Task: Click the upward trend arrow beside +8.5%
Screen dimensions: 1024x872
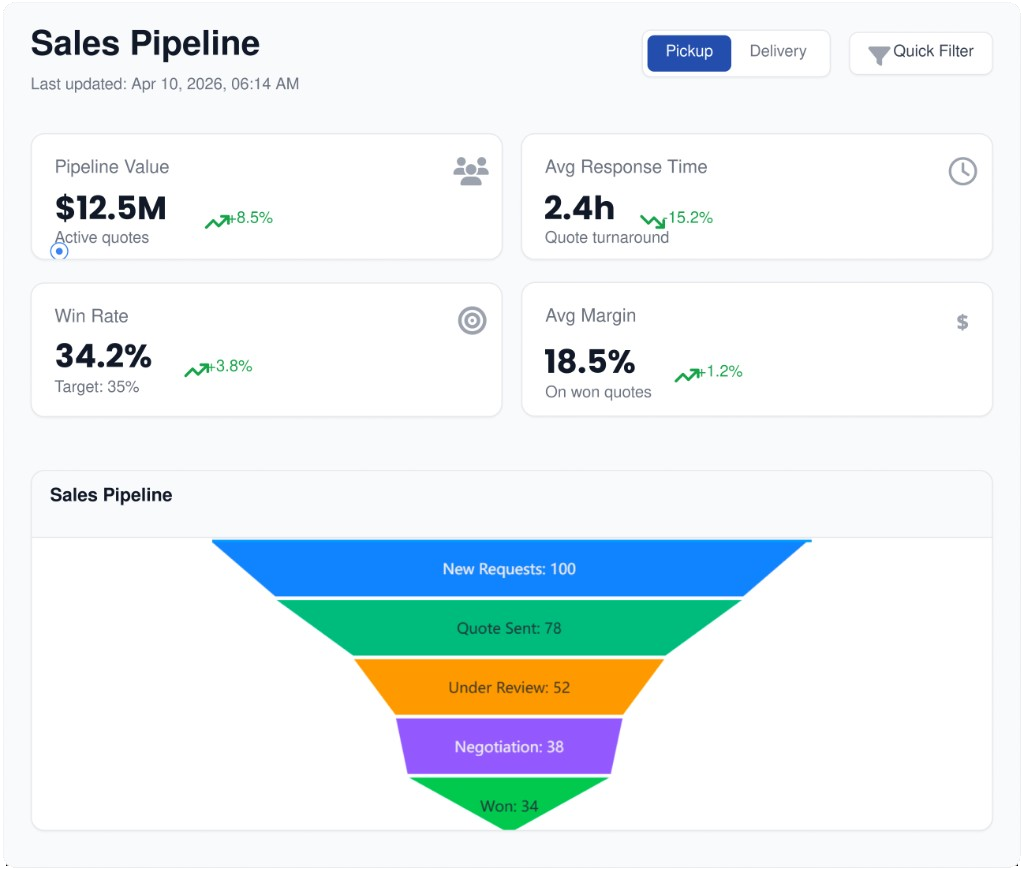Action: pyautogui.click(x=217, y=221)
